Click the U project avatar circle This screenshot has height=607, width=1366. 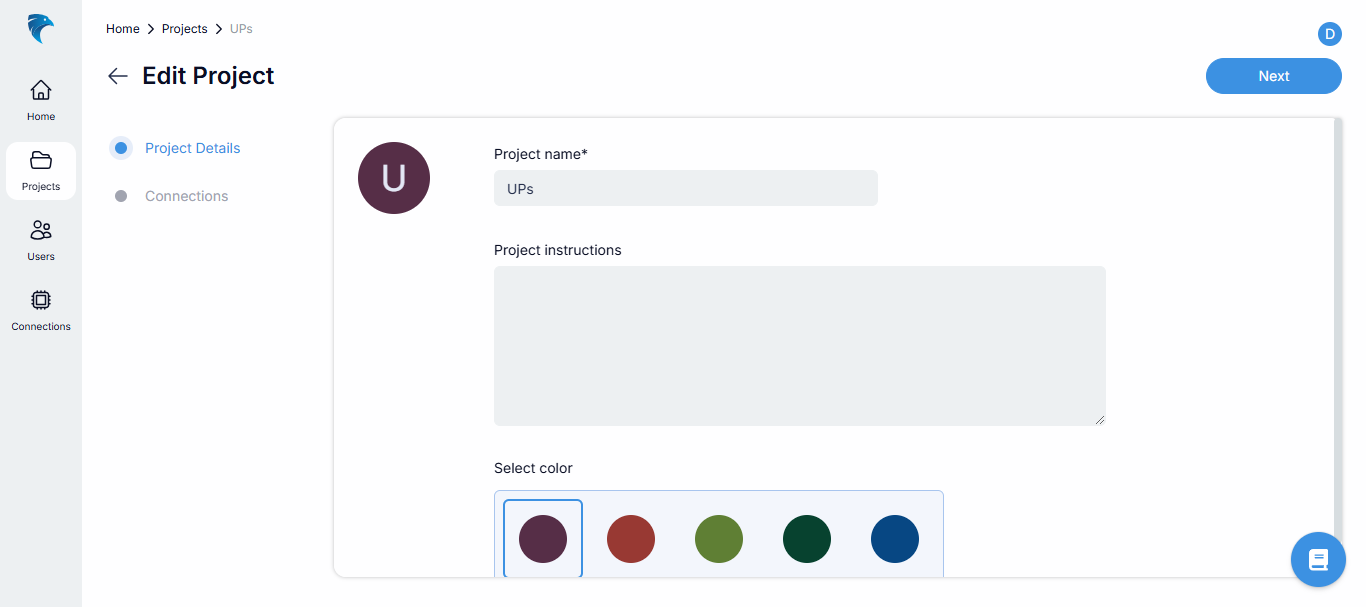(394, 178)
